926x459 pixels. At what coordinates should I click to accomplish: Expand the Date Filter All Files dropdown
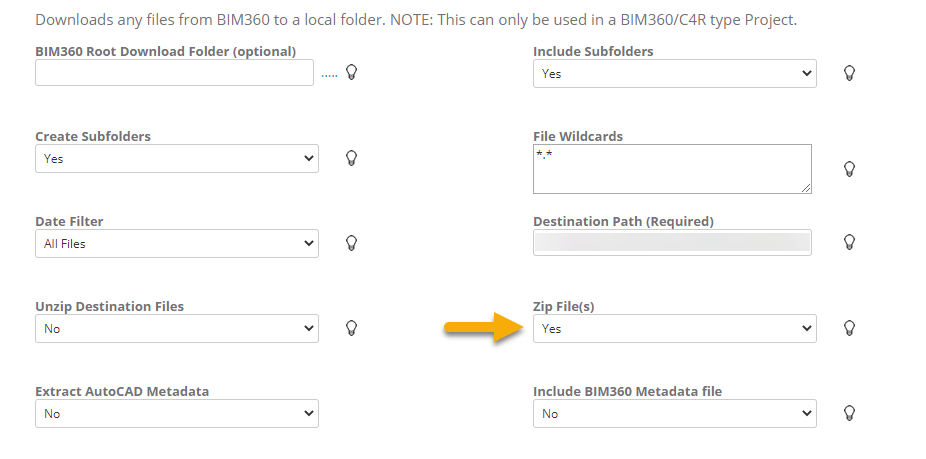pos(176,243)
